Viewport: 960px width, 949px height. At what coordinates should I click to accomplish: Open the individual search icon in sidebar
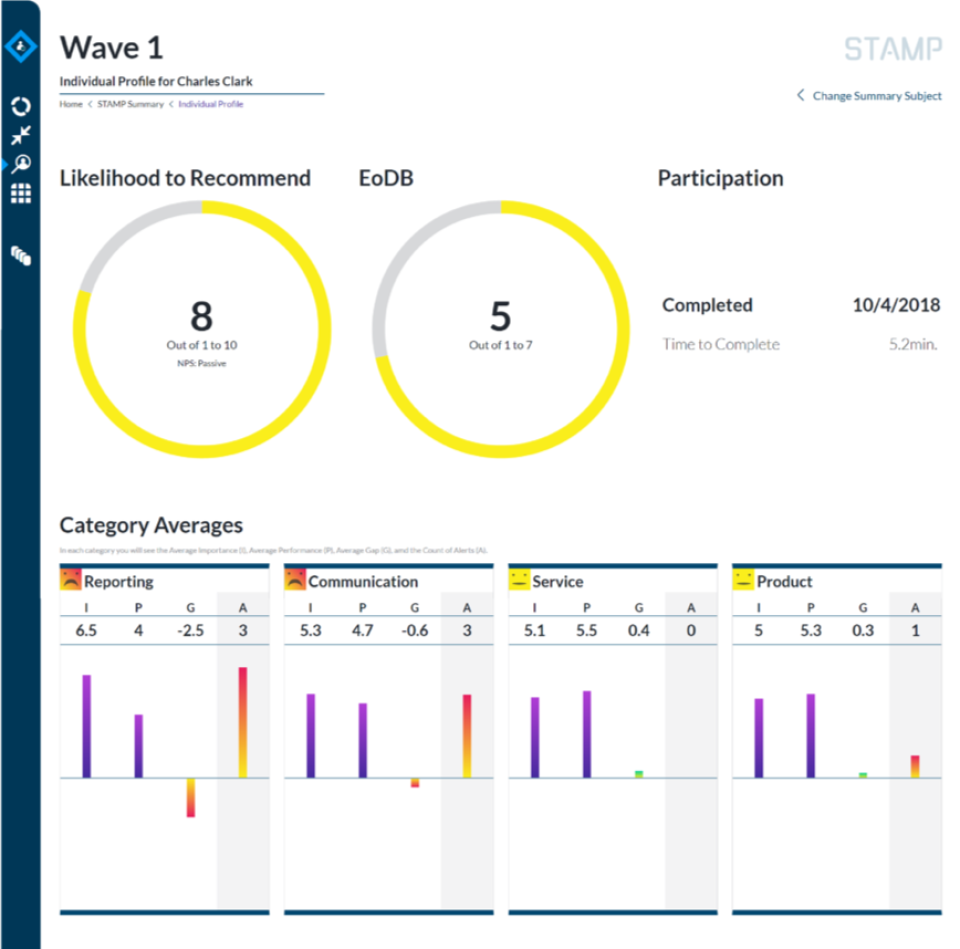click(x=22, y=163)
